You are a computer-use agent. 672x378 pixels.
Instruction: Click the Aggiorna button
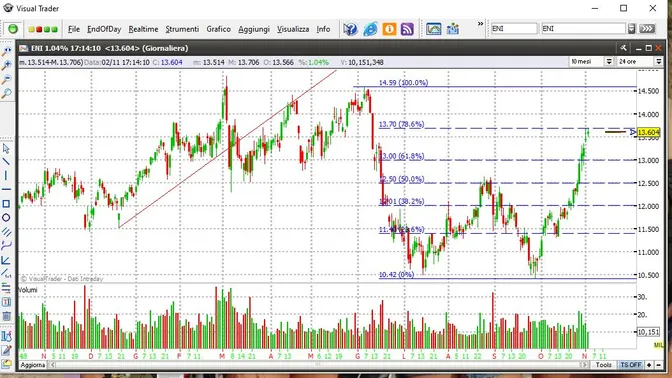coord(33,365)
